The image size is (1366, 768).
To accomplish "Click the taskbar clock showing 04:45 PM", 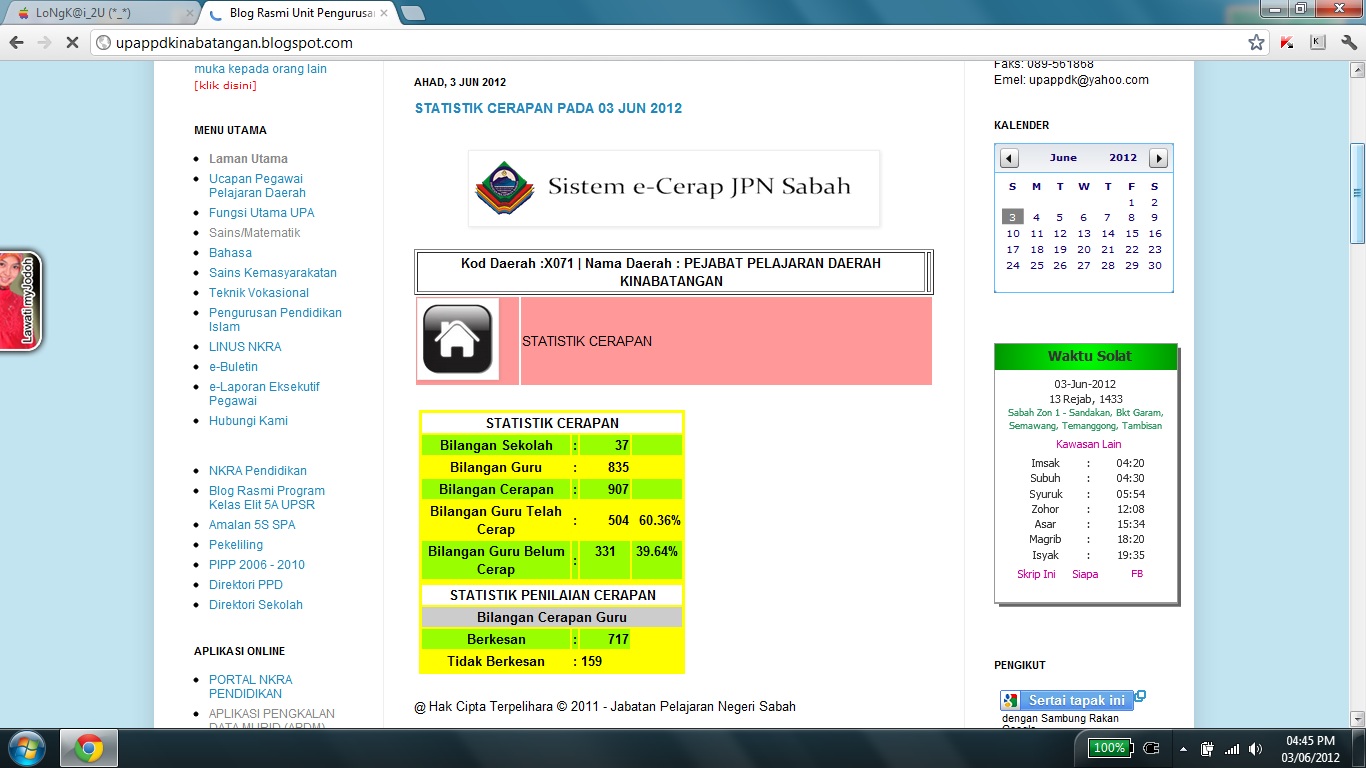I will coord(1311,748).
